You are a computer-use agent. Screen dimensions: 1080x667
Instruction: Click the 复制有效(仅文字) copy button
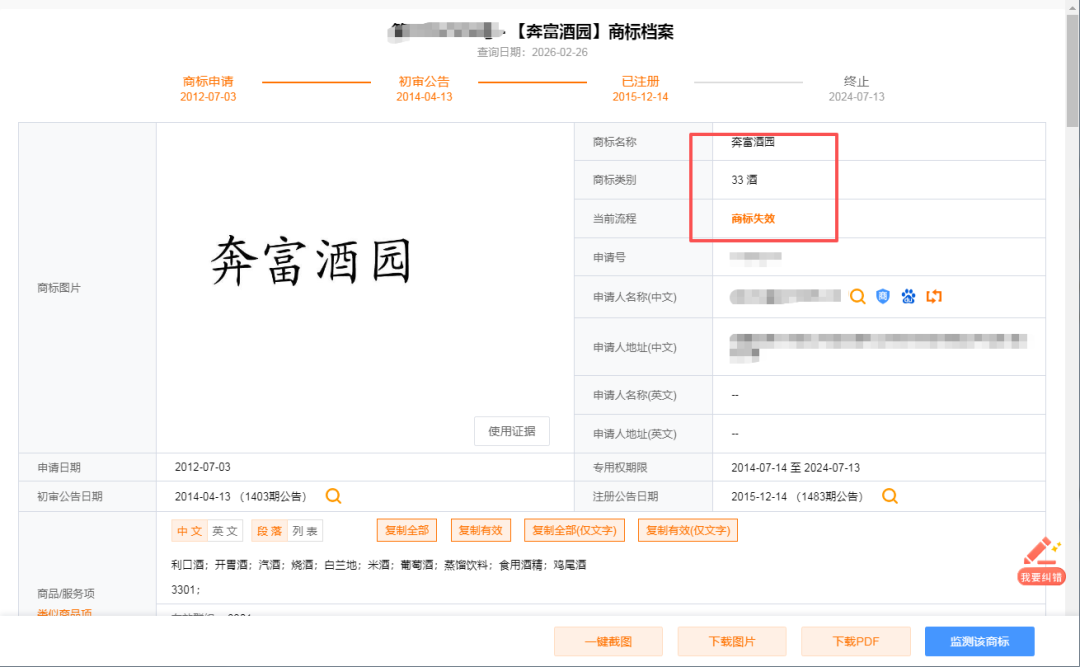tap(687, 530)
